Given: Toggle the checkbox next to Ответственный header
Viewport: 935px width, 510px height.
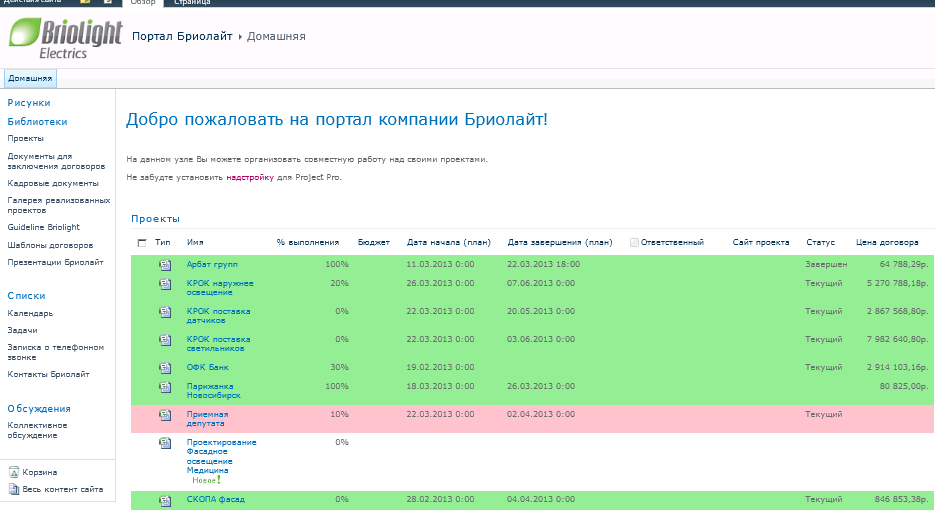Looking at the screenshot, I should point(634,242).
